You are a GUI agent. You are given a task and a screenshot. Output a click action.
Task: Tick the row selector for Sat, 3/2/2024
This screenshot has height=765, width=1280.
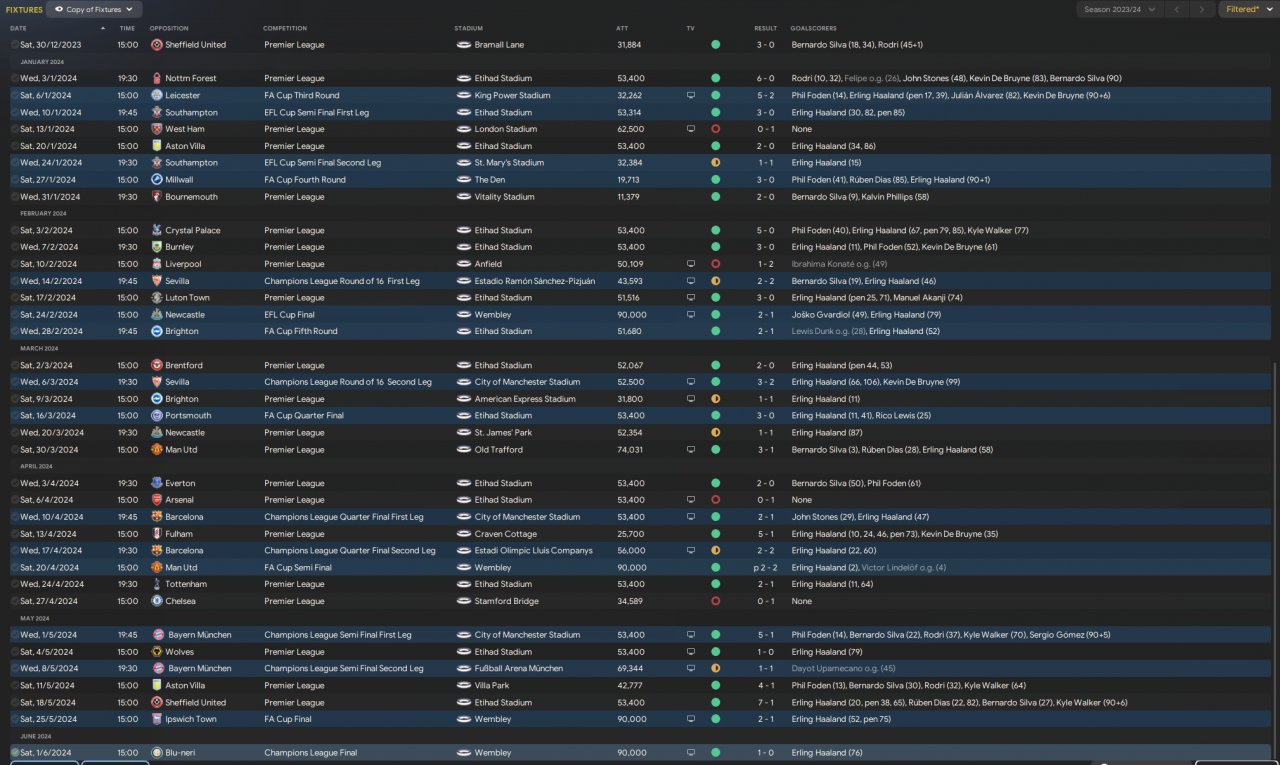click(15, 230)
